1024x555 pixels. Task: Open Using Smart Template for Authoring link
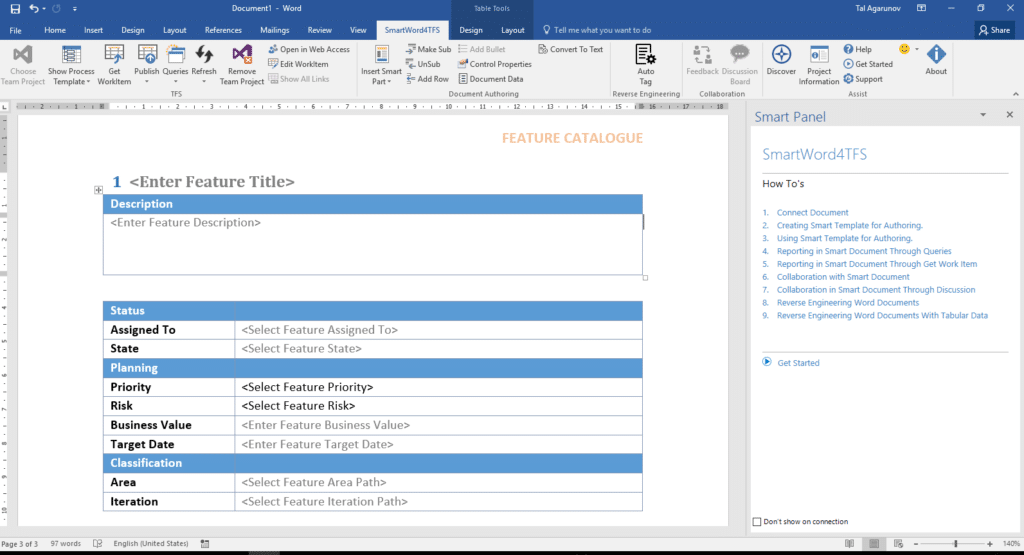tap(844, 238)
